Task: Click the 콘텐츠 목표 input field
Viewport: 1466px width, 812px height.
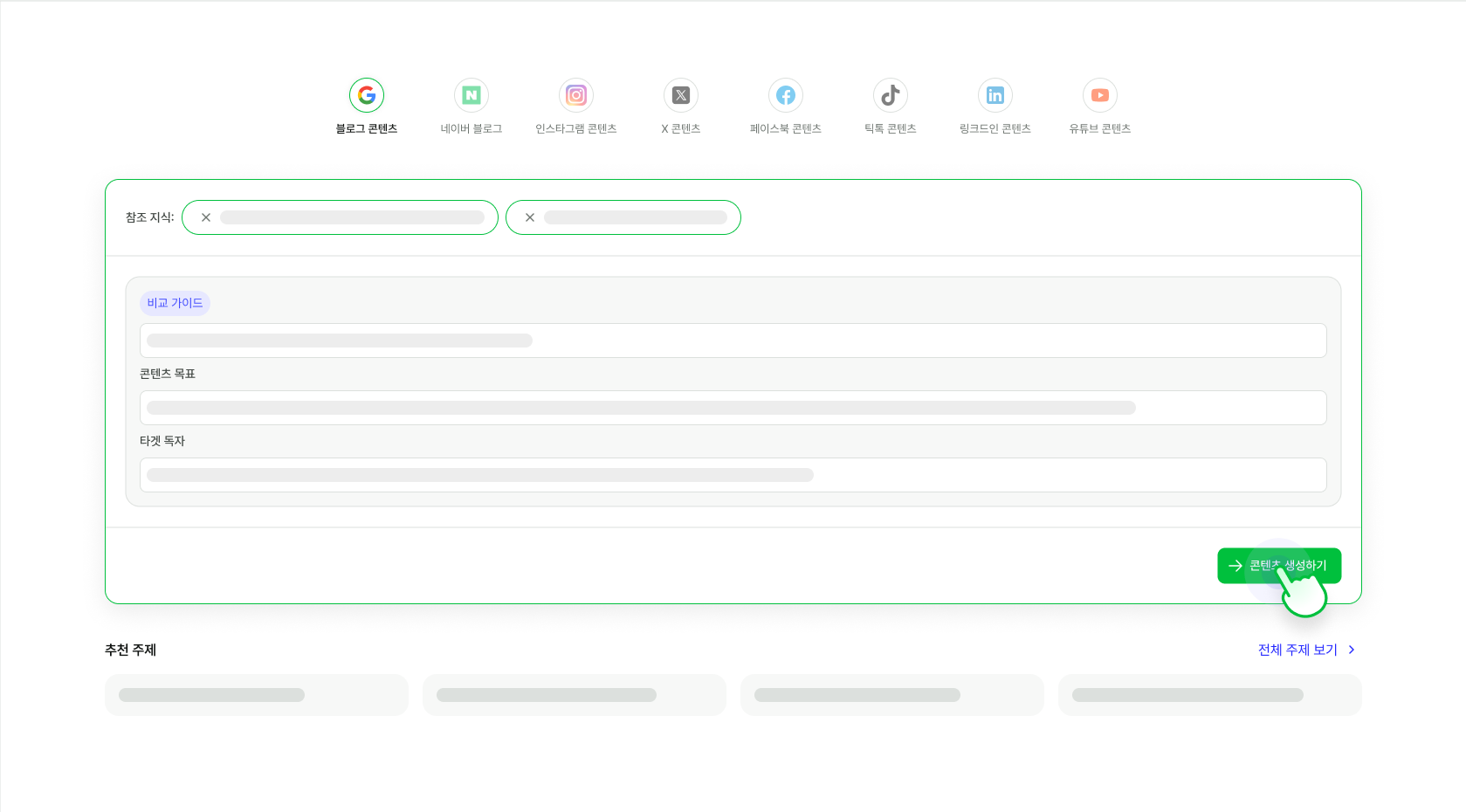Action: (x=733, y=408)
